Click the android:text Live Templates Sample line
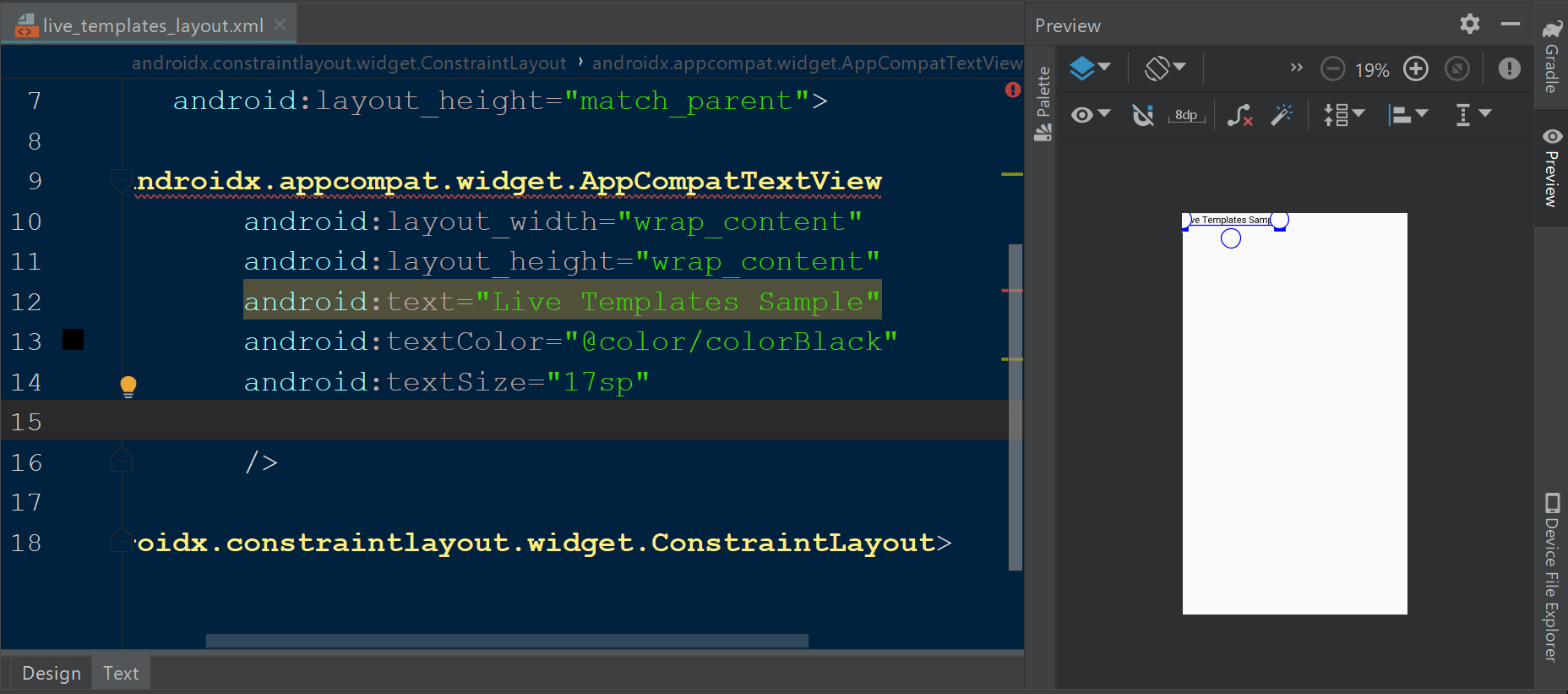 pyautogui.click(x=562, y=301)
